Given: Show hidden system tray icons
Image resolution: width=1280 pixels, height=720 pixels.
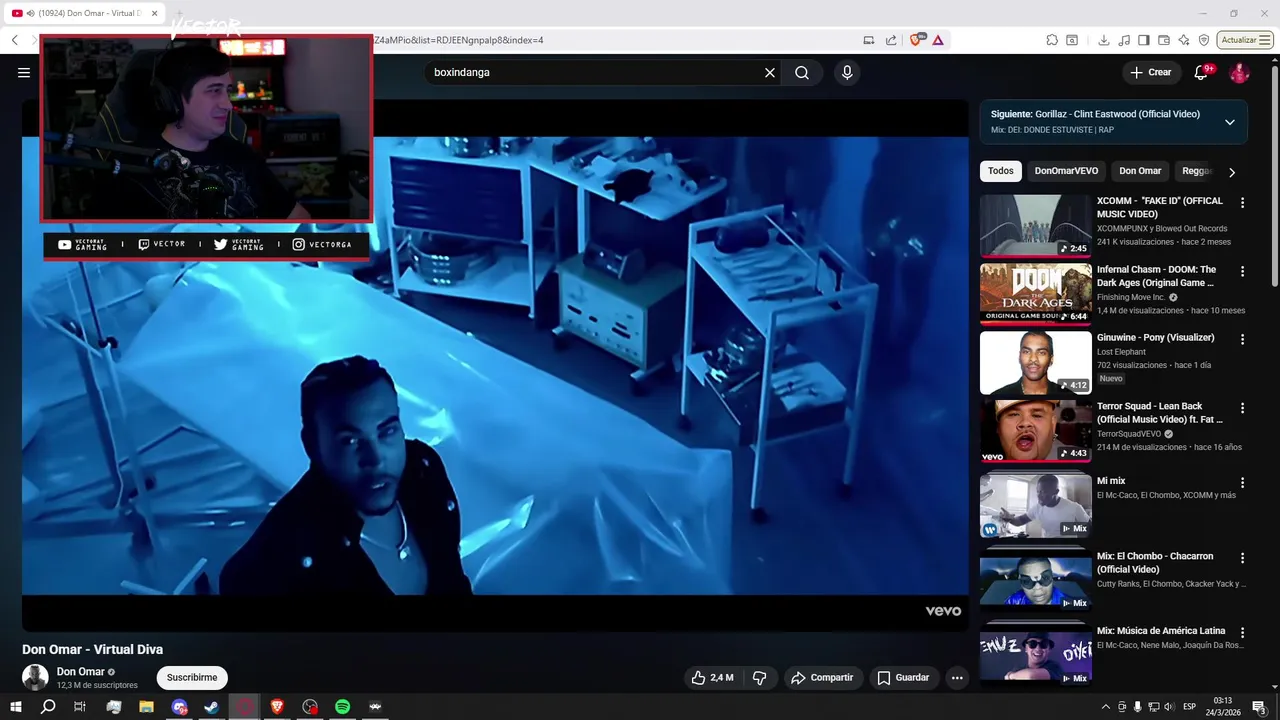Looking at the screenshot, I should pos(1105,707).
